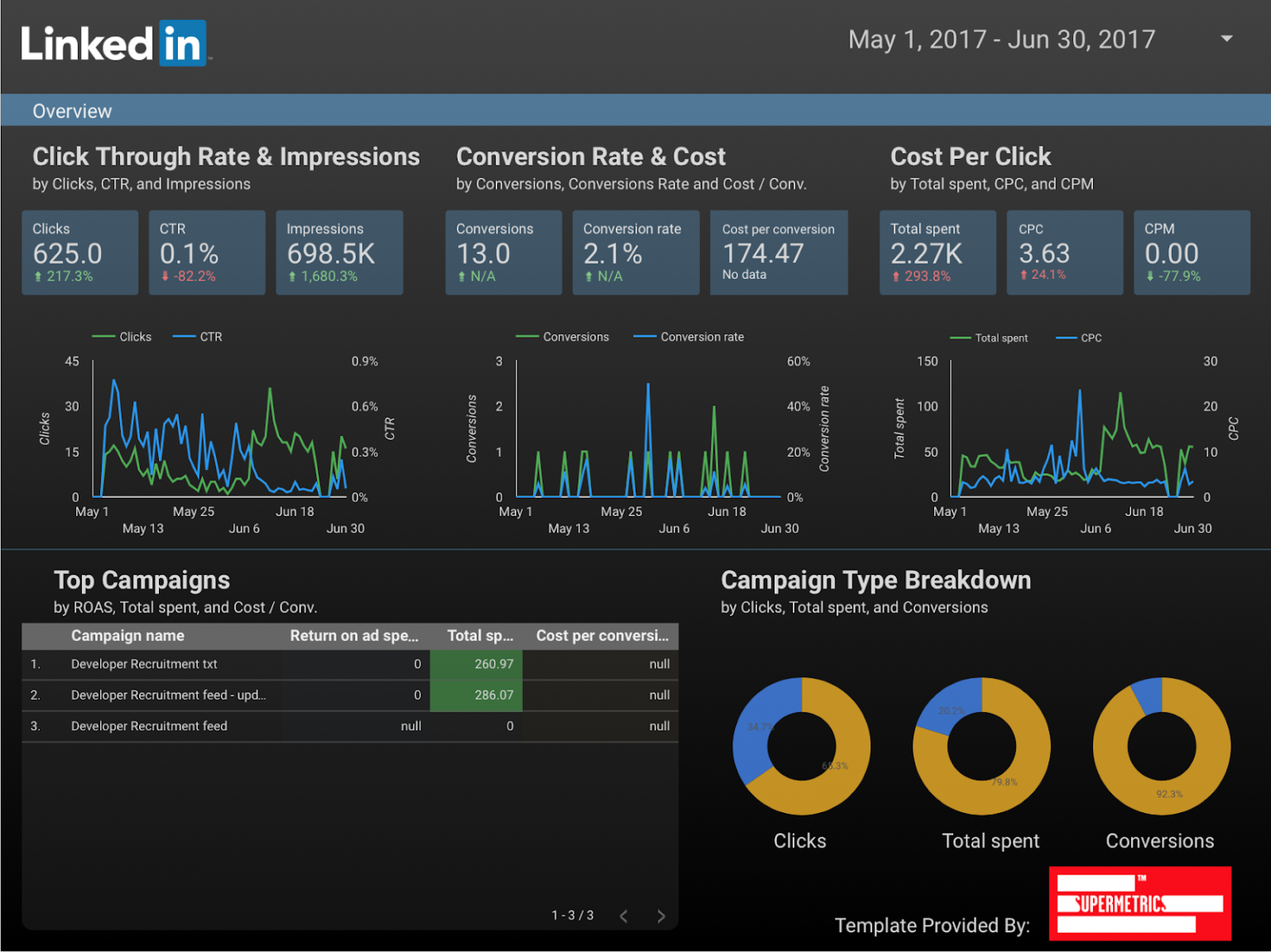Switch to the Overview tab

(x=72, y=110)
